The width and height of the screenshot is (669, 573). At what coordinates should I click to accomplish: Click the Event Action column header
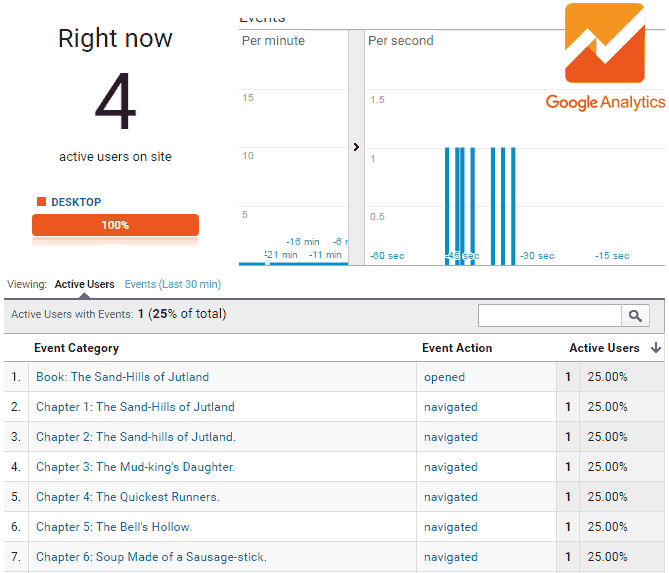click(457, 348)
